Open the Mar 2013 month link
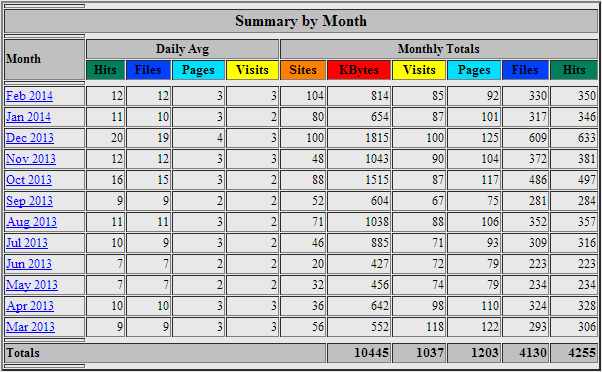Viewport: 602px width, 372px height. 30,327
